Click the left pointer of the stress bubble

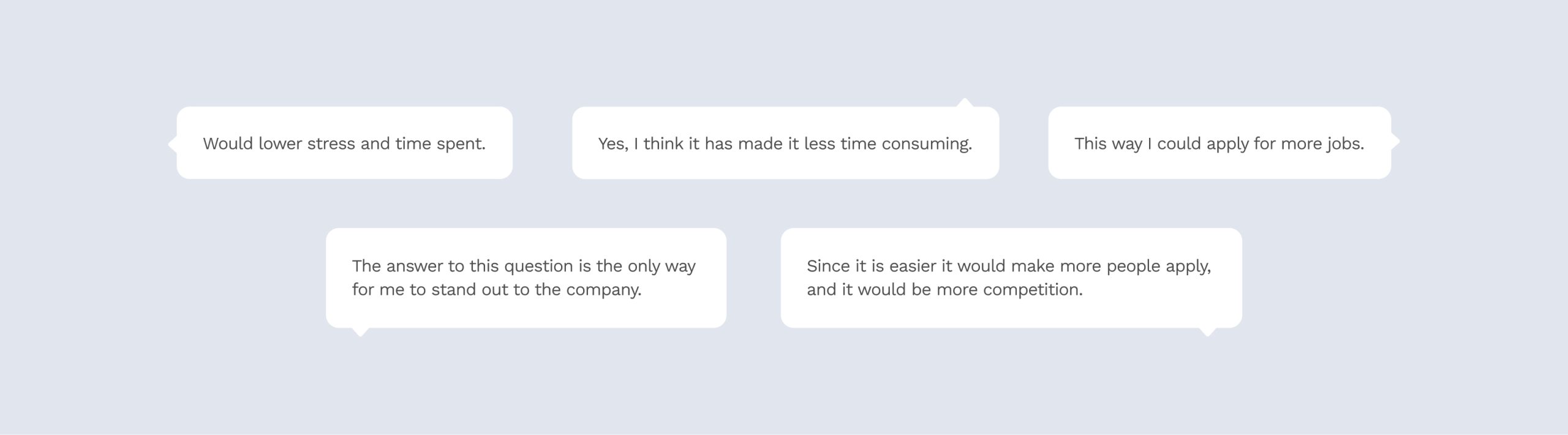172,144
